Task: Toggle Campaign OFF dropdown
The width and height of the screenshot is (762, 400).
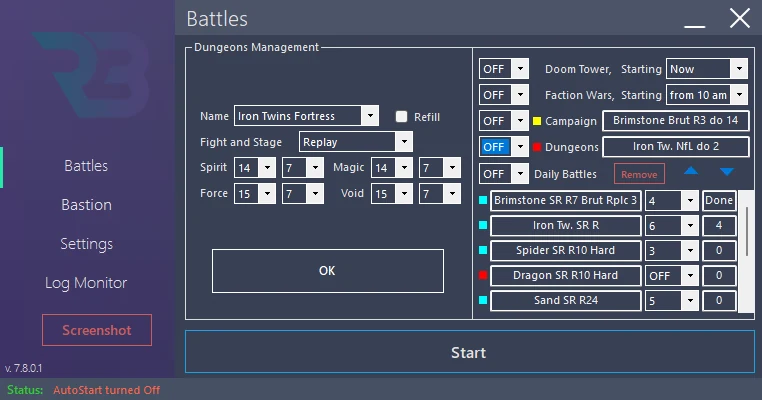Action: [504, 121]
